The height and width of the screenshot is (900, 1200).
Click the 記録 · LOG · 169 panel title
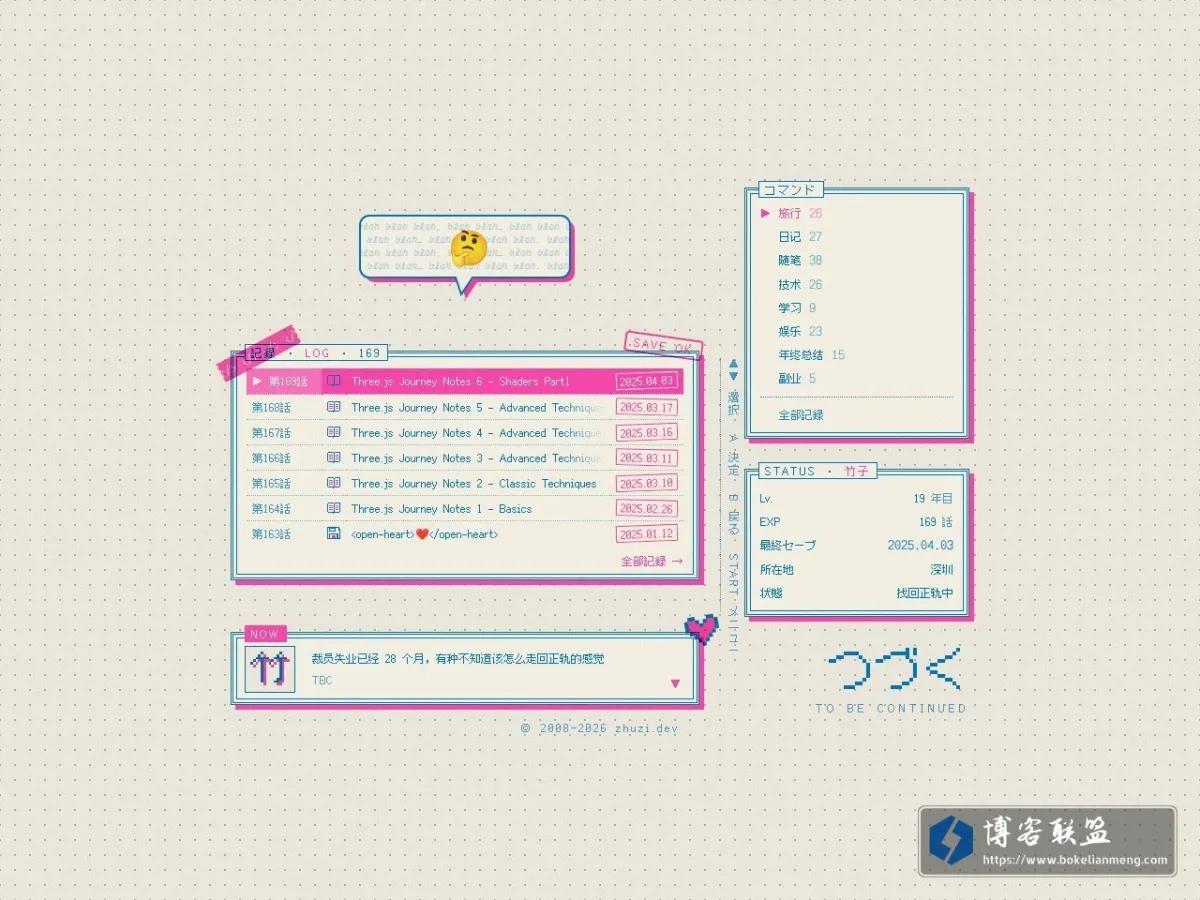click(x=316, y=353)
